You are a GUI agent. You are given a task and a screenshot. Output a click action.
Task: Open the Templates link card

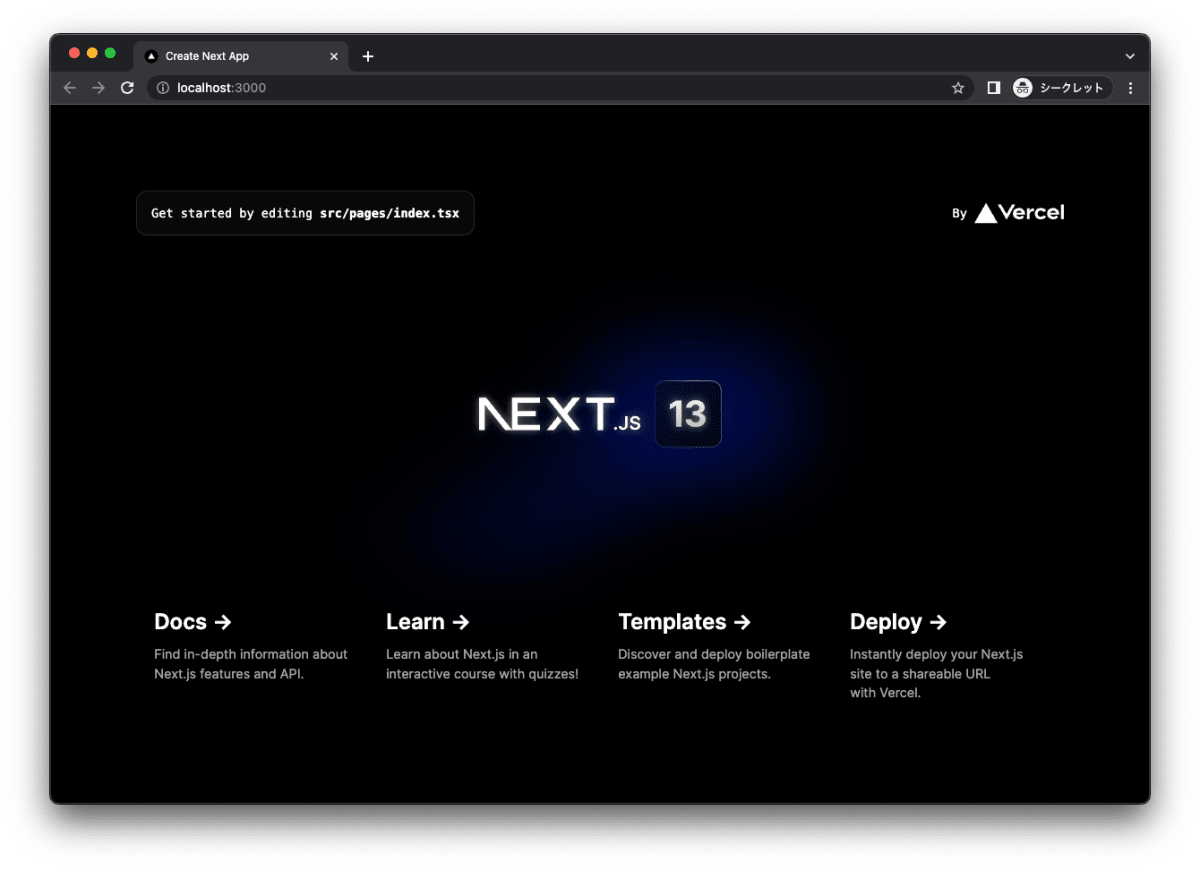pos(717,647)
